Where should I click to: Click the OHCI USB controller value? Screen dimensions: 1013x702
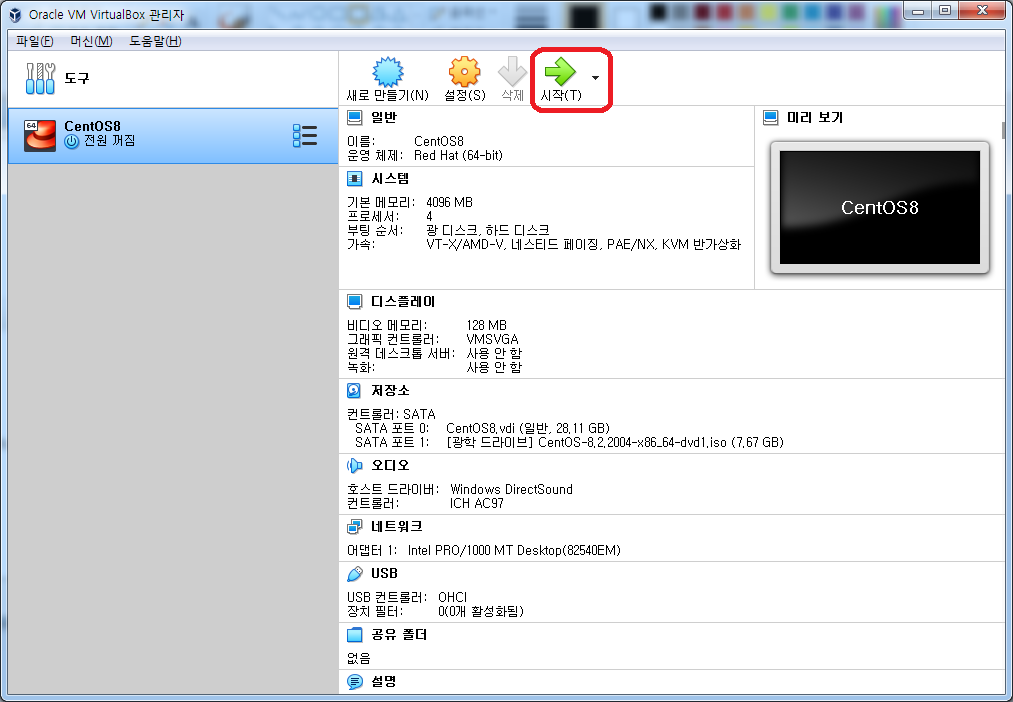(452, 597)
